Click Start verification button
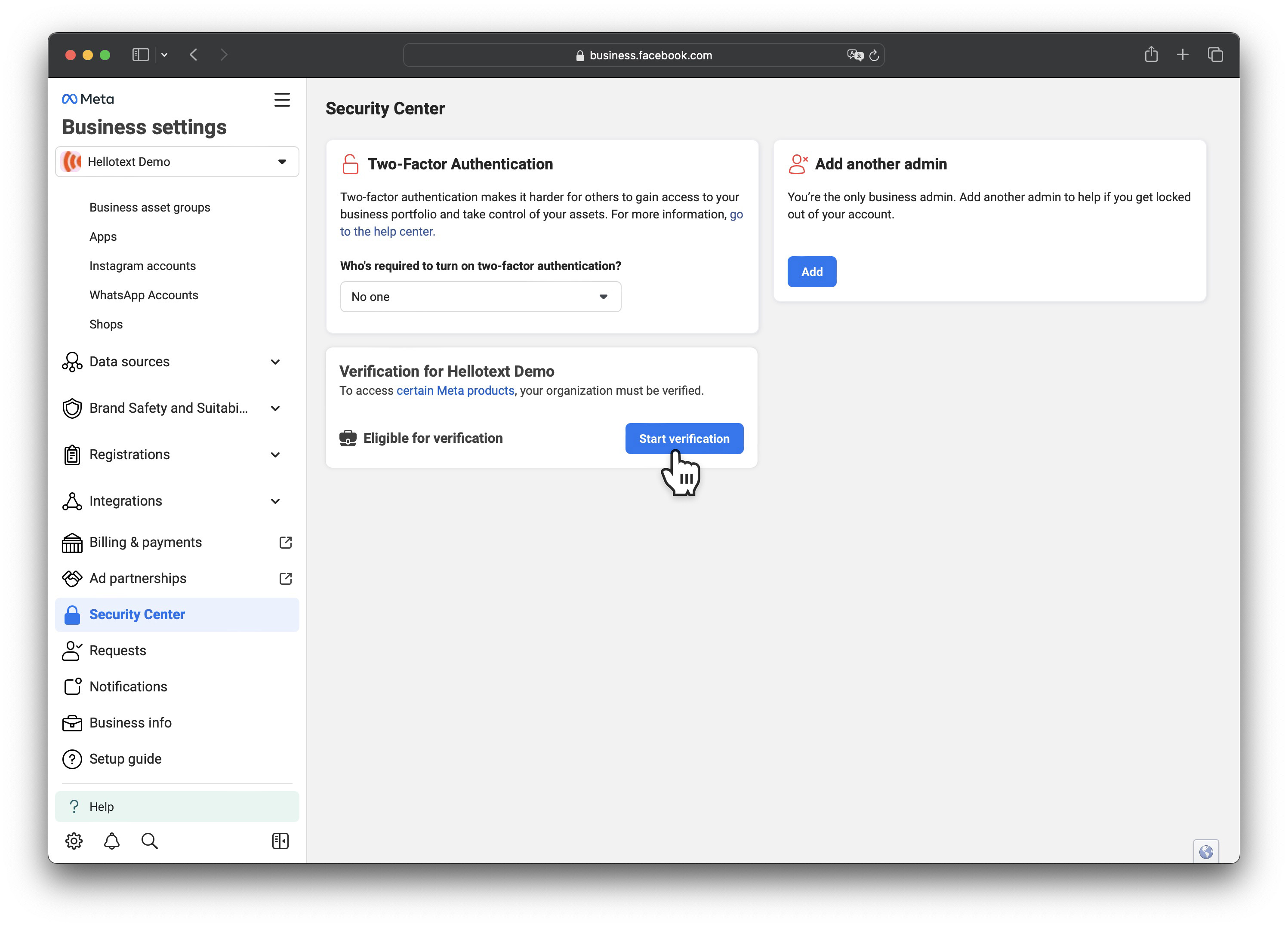1288x927 pixels. coord(684,438)
